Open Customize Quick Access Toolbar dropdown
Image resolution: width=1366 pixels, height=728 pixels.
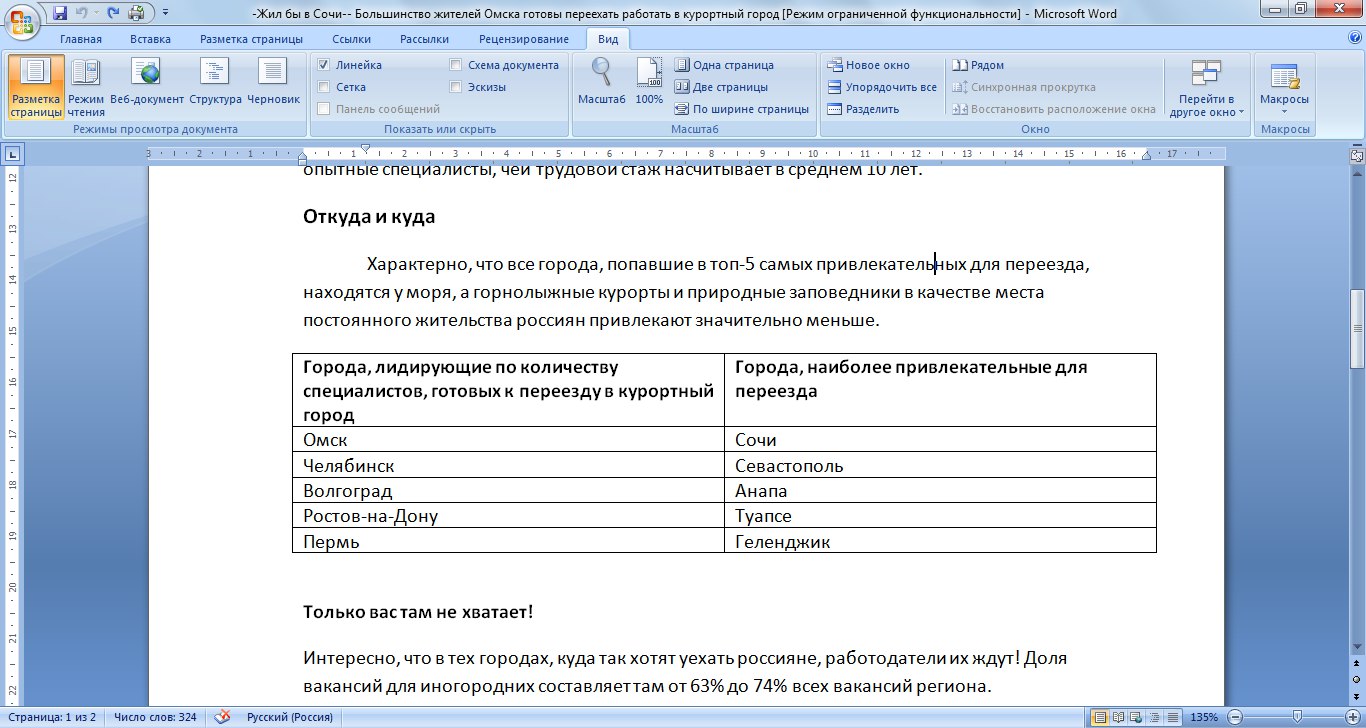pyautogui.click(x=164, y=14)
